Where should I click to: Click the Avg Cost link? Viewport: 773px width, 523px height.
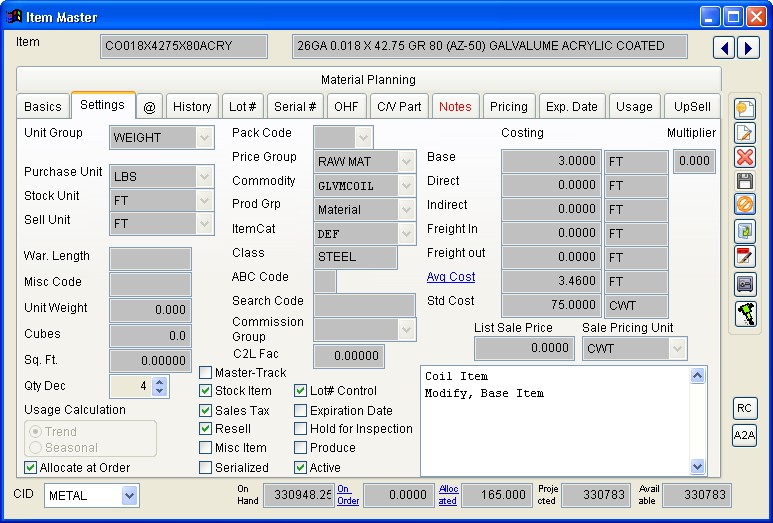(x=451, y=277)
